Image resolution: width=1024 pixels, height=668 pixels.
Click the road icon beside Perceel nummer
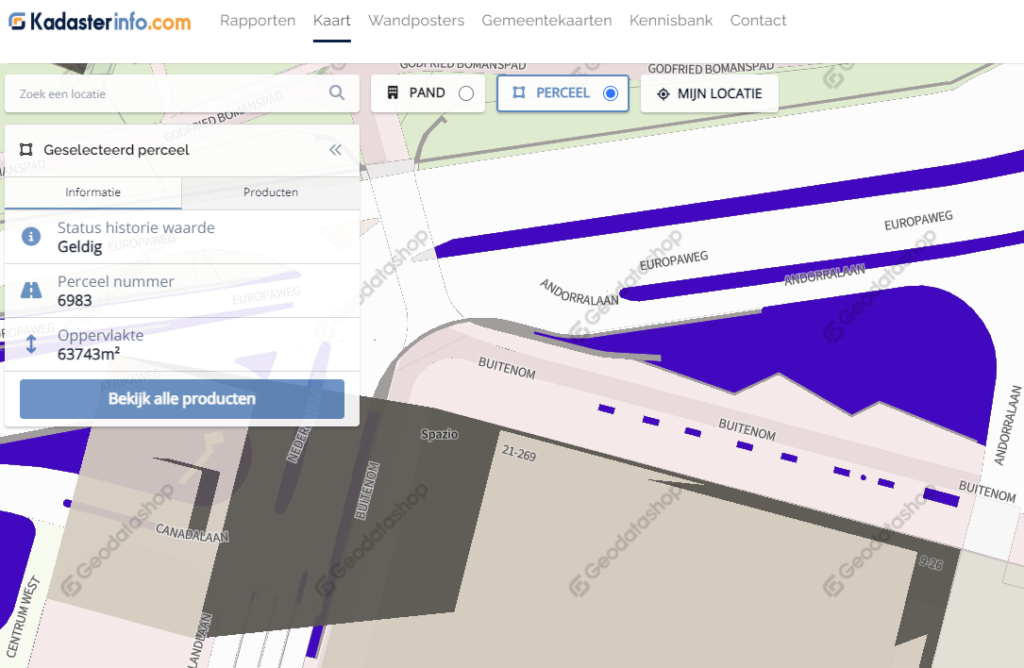(31, 291)
